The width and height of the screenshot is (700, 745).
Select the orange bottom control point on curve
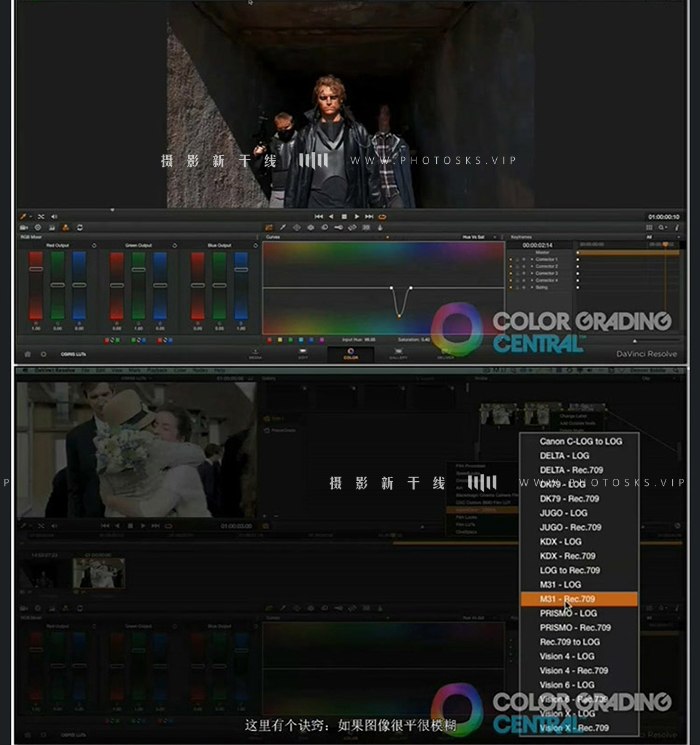[x=399, y=316]
